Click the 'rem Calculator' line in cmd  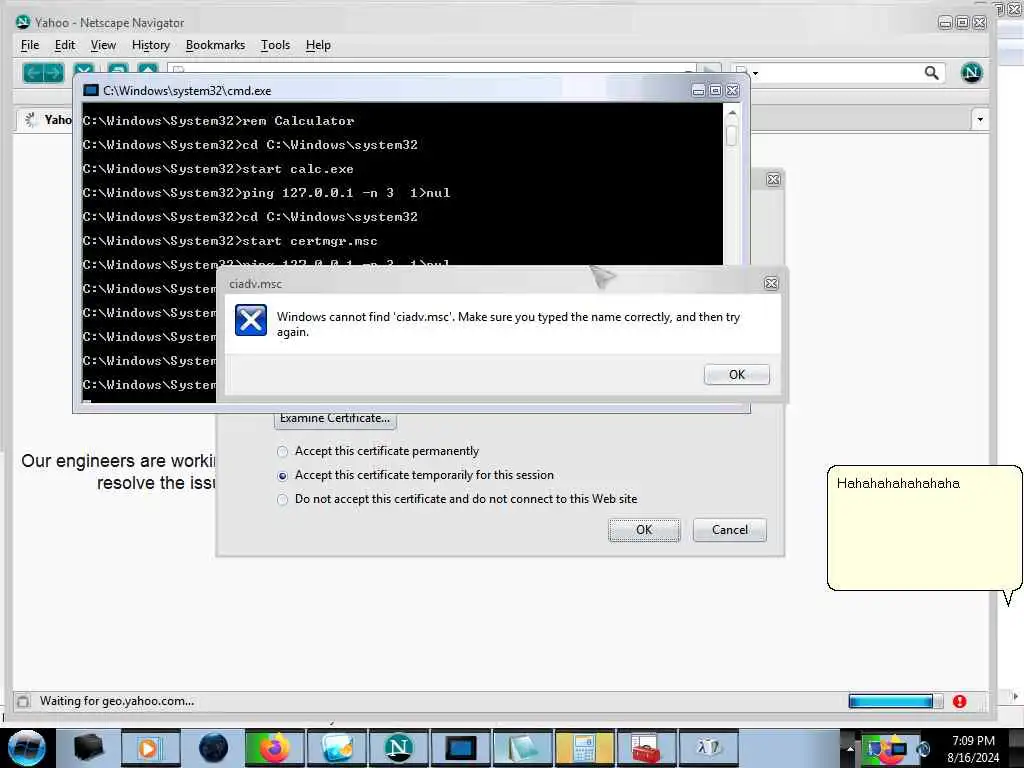coord(218,121)
